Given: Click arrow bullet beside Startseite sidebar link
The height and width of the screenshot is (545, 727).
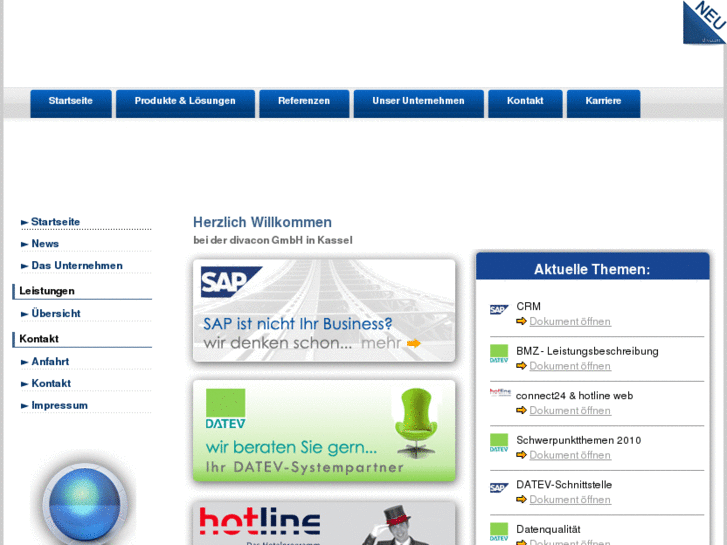Looking at the screenshot, I should pyautogui.click(x=25, y=223).
